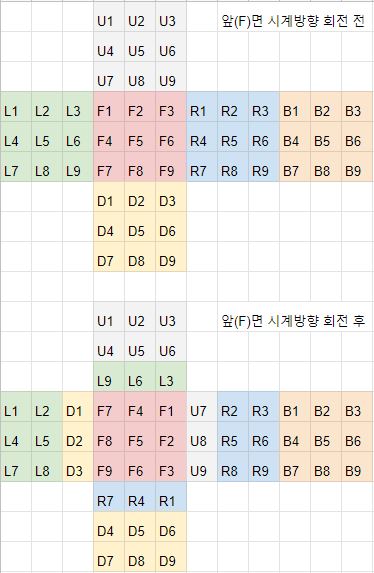The image size is (374, 573).
Task: Select cell L3 in the 회전 전 grid
Action: click(x=78, y=107)
